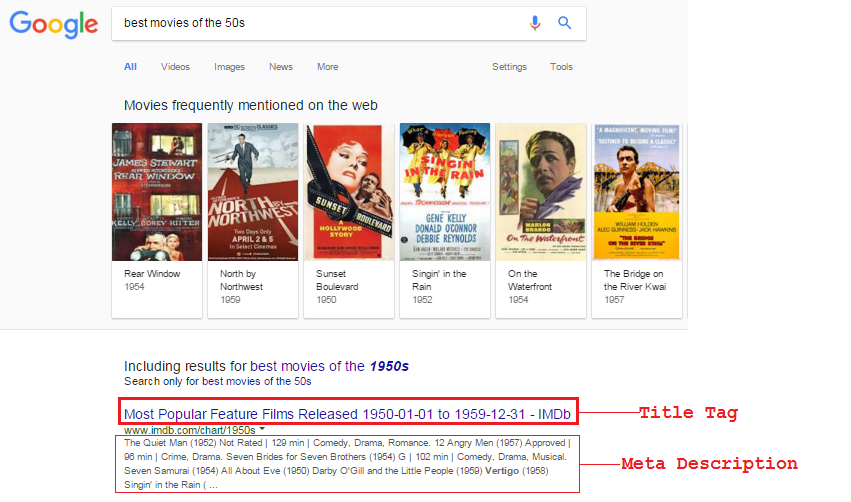The image size is (851, 502).
Task: Follow 'best movies of the 1950s' link
Action: (x=329, y=366)
